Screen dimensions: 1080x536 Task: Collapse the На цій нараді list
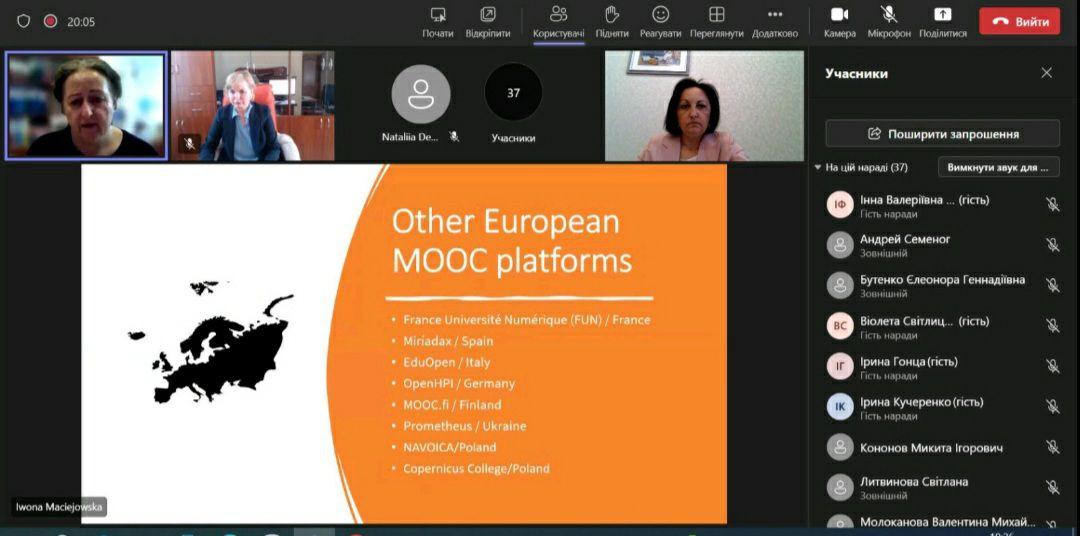pyautogui.click(x=818, y=167)
